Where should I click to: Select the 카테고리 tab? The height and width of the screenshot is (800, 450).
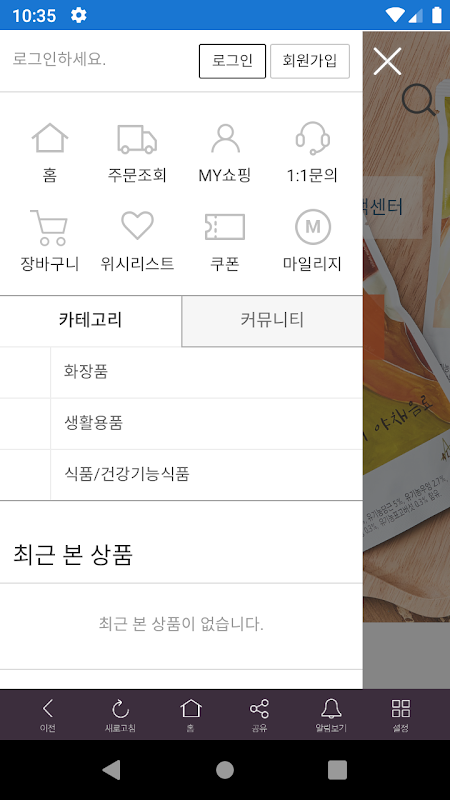pyautogui.click(x=91, y=320)
